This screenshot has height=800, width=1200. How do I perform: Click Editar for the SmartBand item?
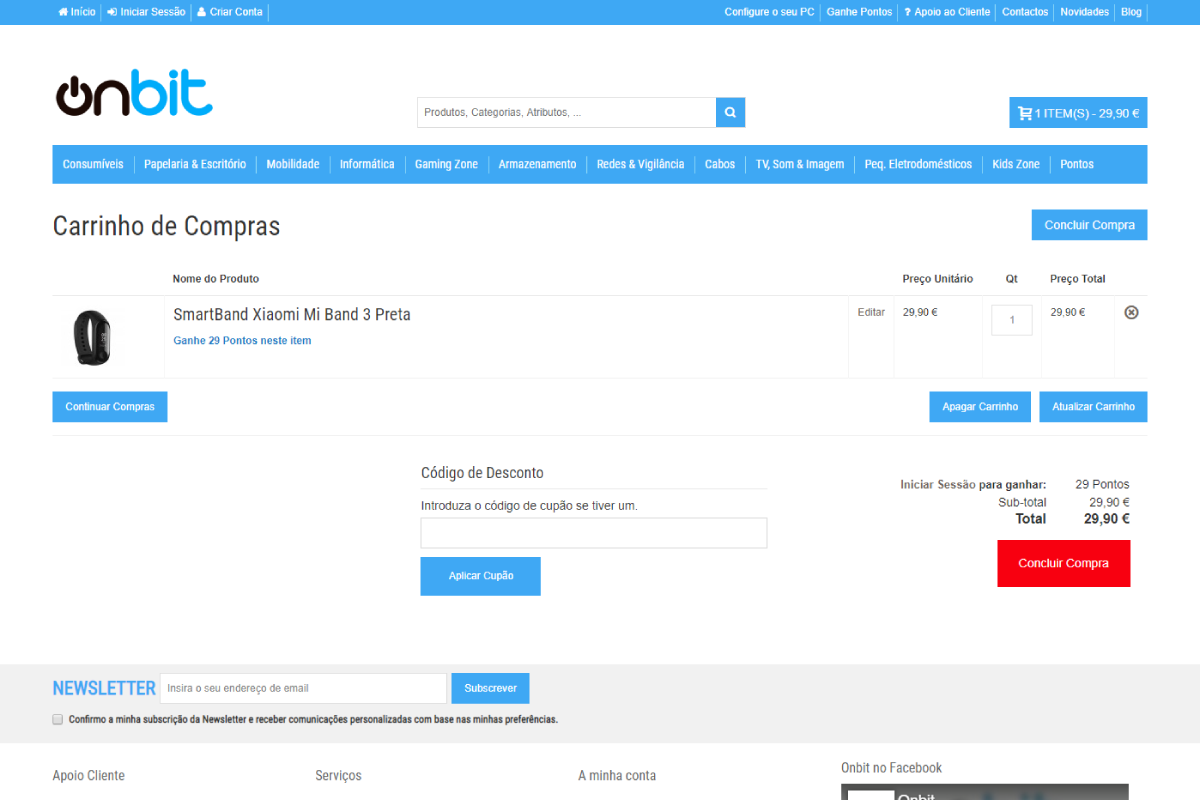[x=871, y=312]
